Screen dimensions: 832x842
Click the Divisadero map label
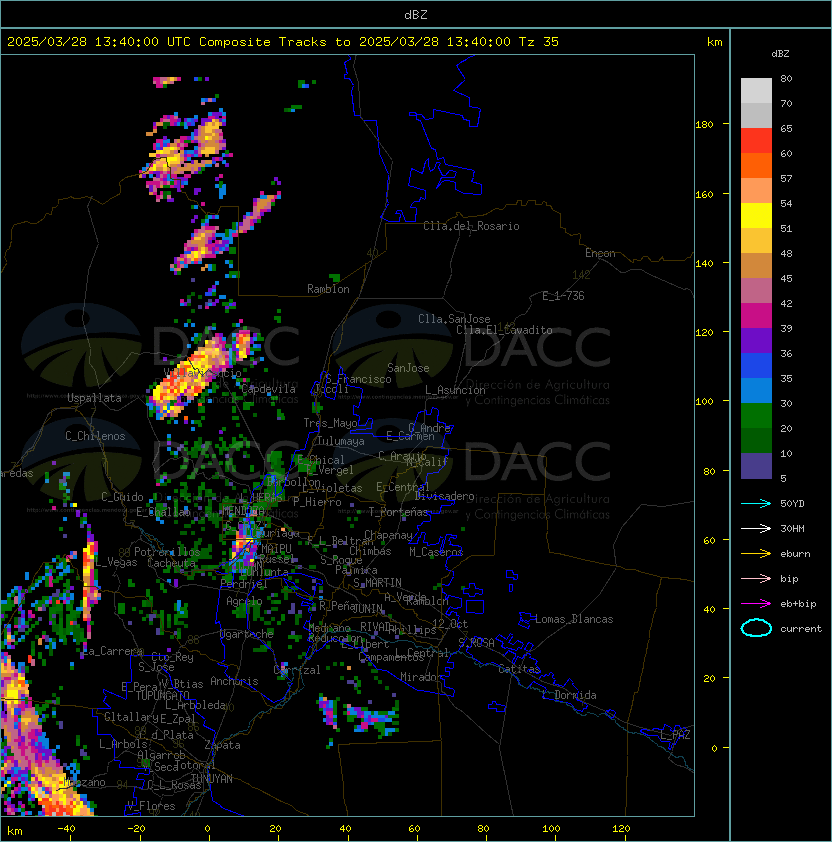pos(444,496)
